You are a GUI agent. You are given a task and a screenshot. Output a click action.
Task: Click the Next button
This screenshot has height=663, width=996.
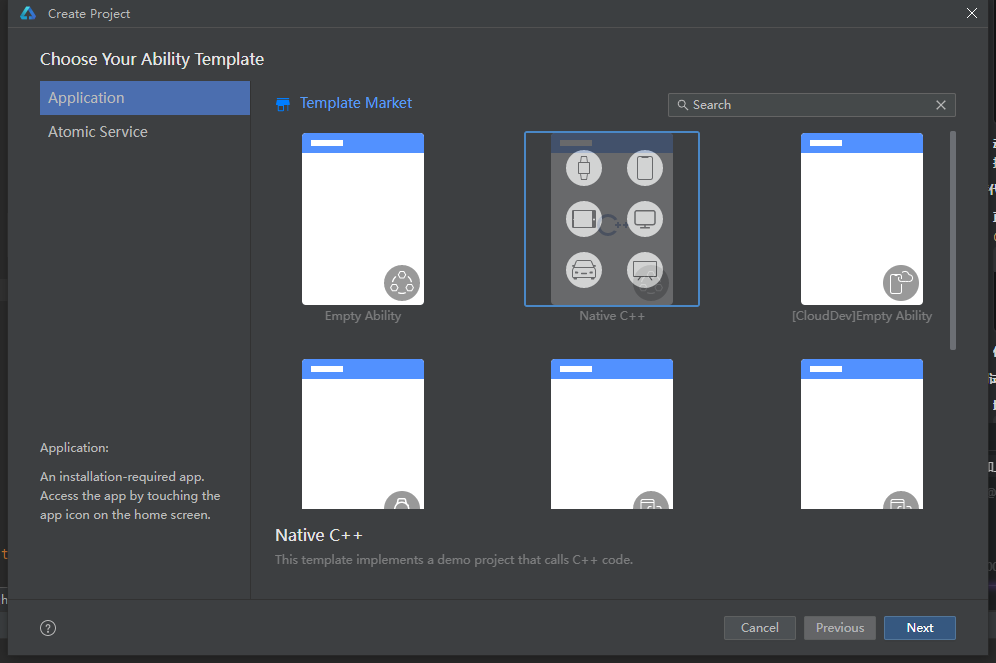[x=920, y=628]
